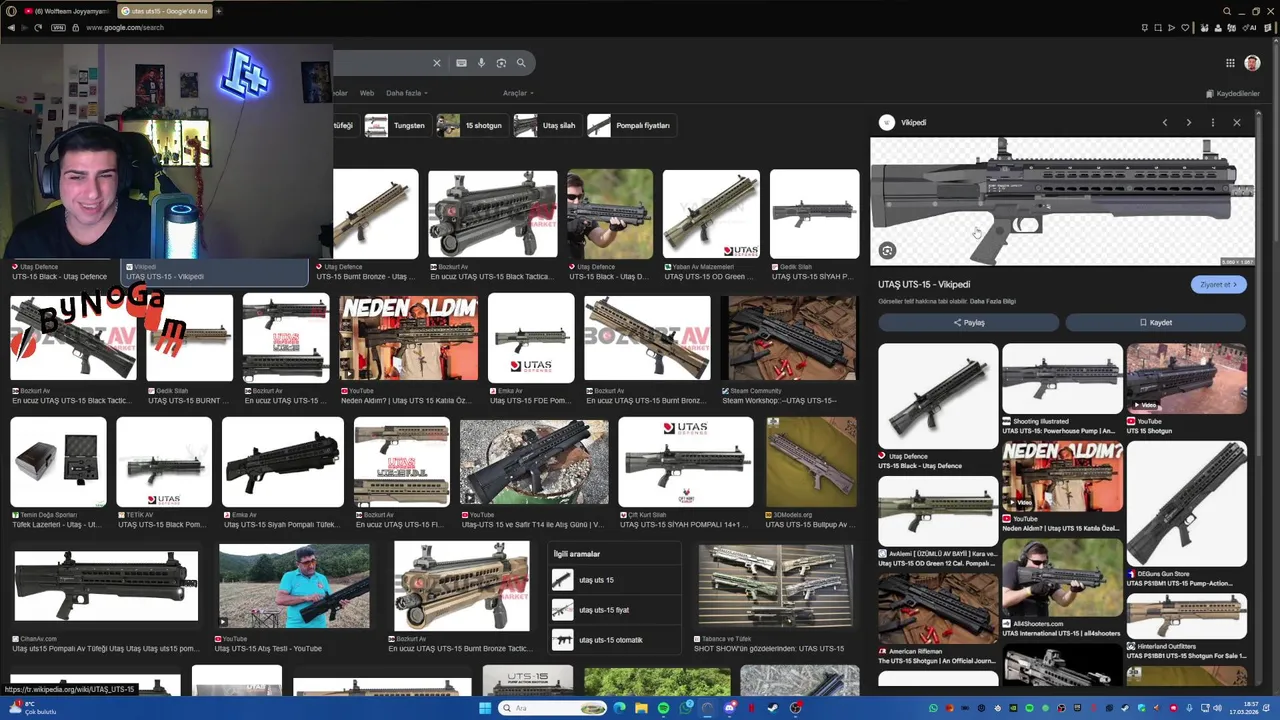Open the 'Utaş UTS-15 Atış Testi - YouTube' thumbnail
Screen dimensions: 1280x720
[294, 586]
